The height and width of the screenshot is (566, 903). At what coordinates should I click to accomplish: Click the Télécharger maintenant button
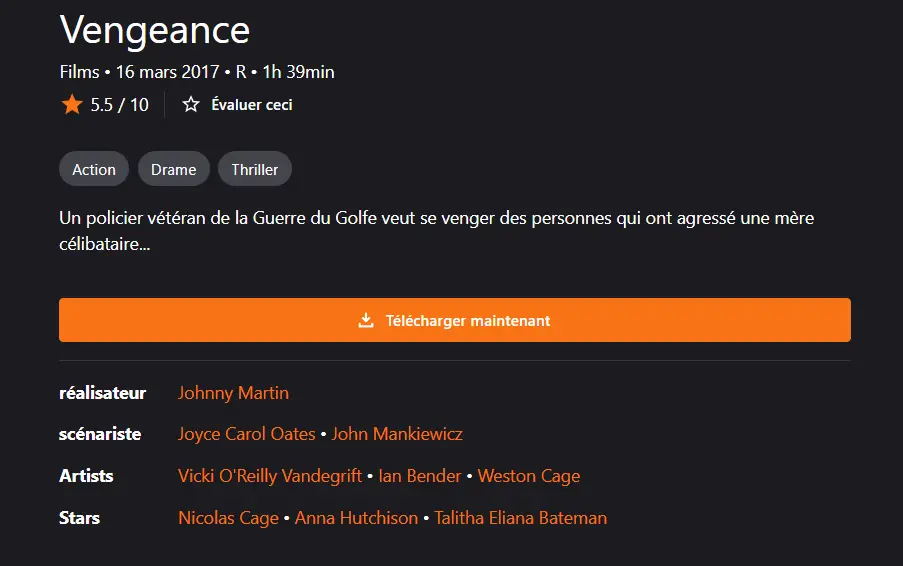pos(455,320)
